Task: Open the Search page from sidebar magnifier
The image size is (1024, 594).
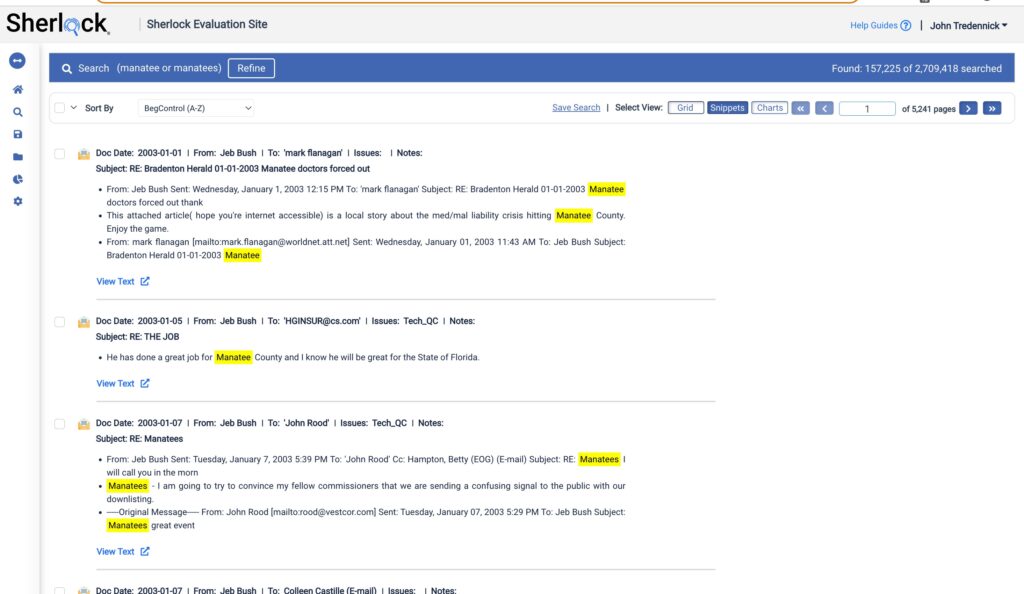Action: [x=17, y=112]
